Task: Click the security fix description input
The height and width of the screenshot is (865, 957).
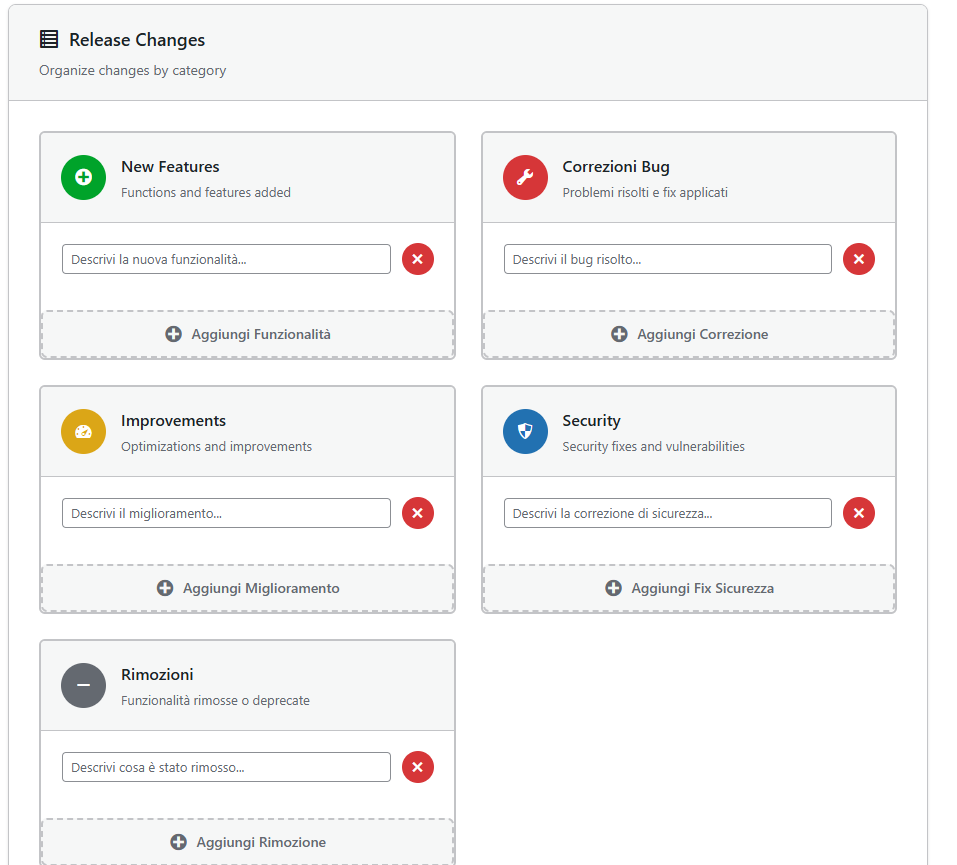Action: pyautogui.click(x=667, y=513)
